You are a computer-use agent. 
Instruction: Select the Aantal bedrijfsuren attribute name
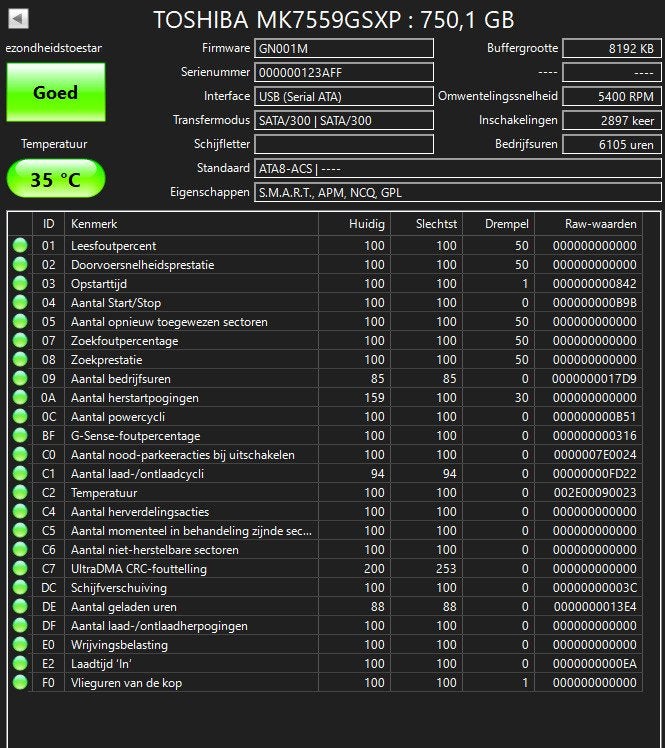click(121, 379)
